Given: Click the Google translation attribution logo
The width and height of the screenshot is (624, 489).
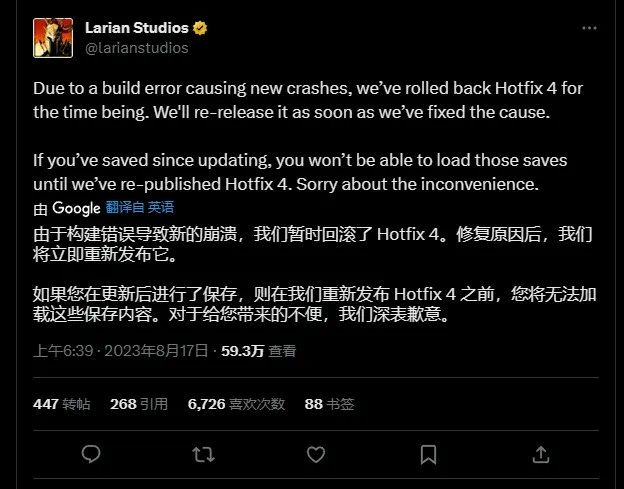Looking at the screenshot, I should point(76,208).
